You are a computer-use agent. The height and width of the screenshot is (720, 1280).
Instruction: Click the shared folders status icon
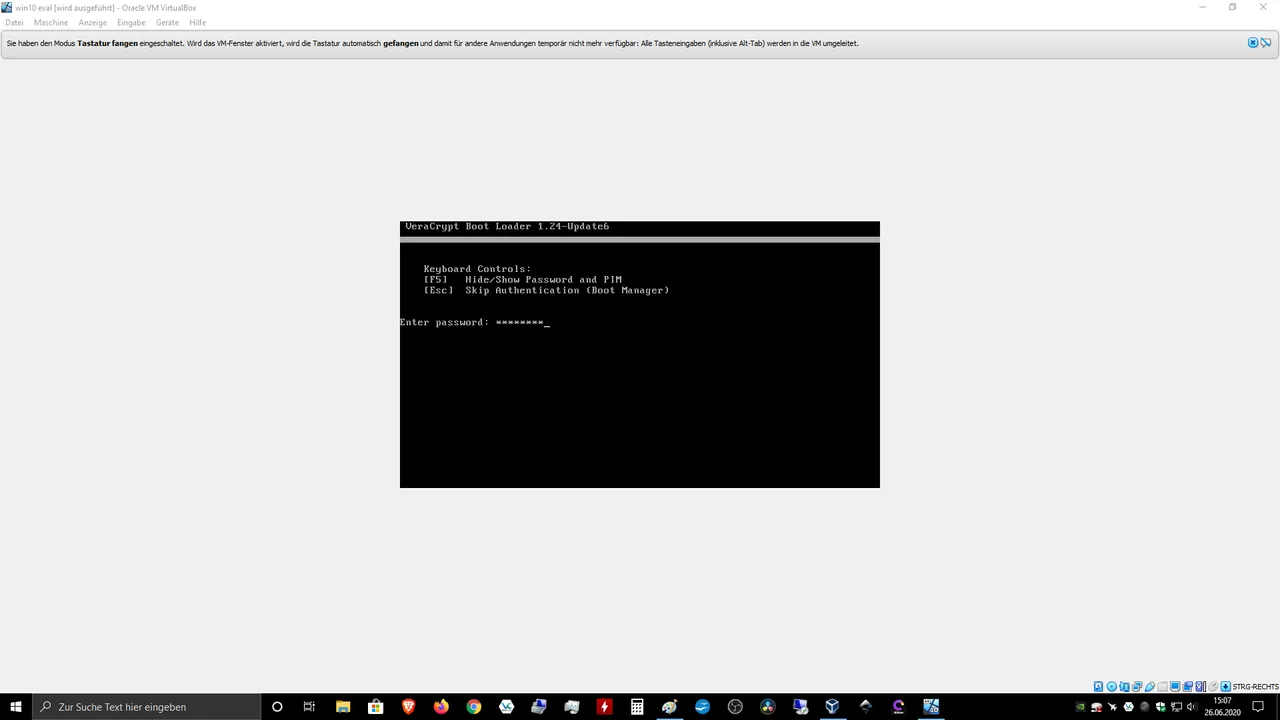[x=1162, y=687]
